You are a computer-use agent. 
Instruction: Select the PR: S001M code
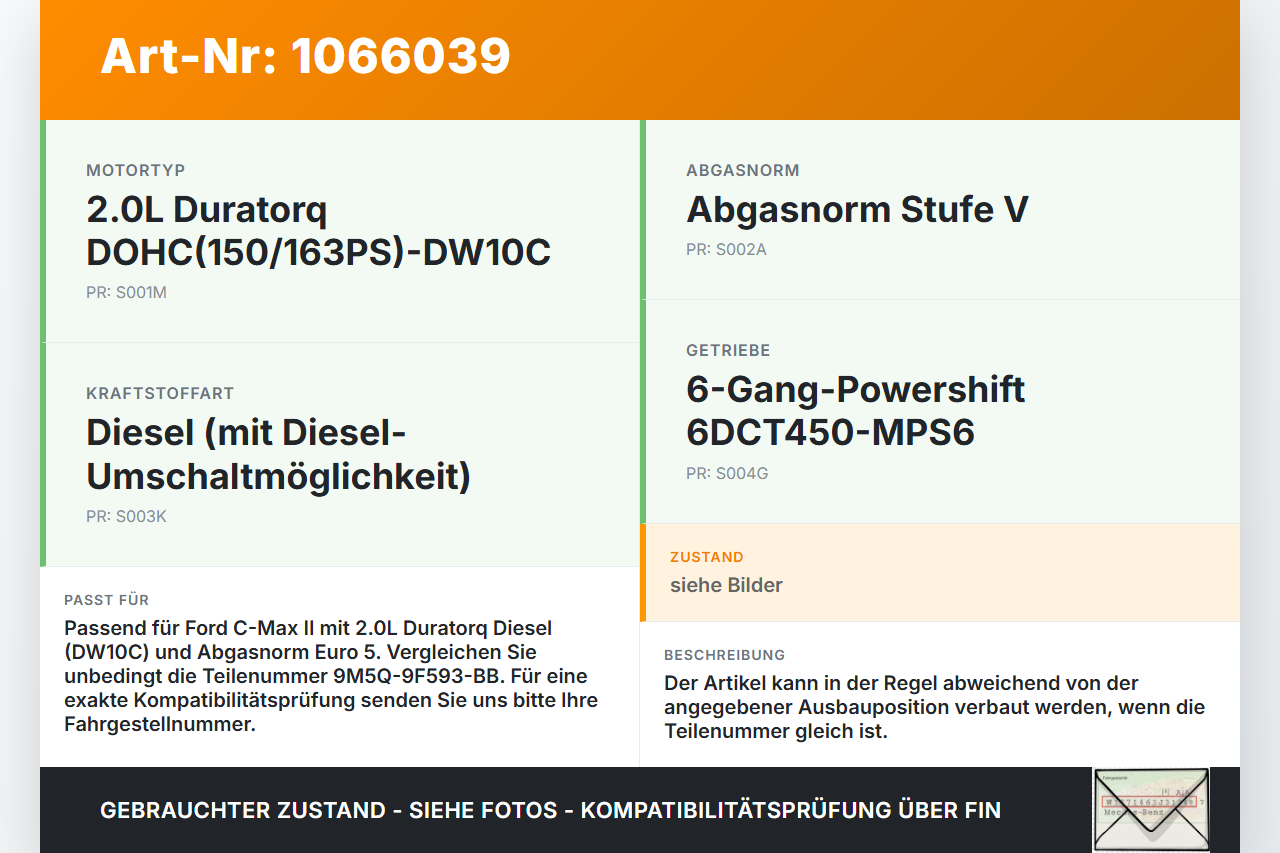126,293
